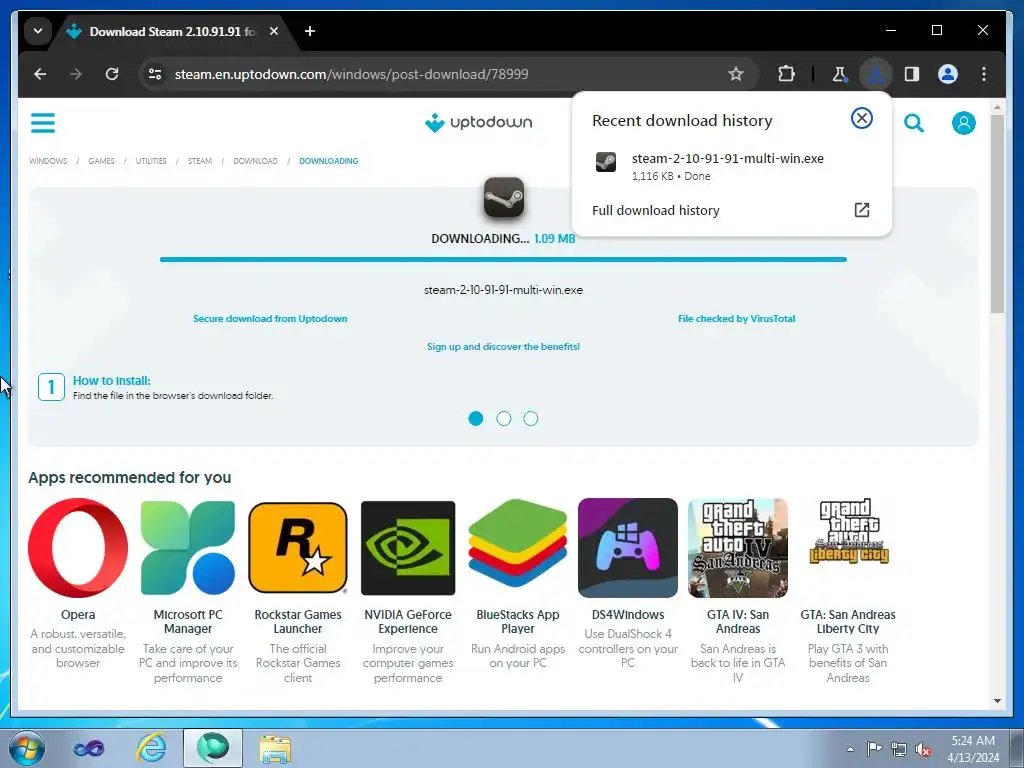This screenshot has width=1024, height=768.
Task: Toggle the Chrome downloads toolbar icon
Action: click(875, 74)
